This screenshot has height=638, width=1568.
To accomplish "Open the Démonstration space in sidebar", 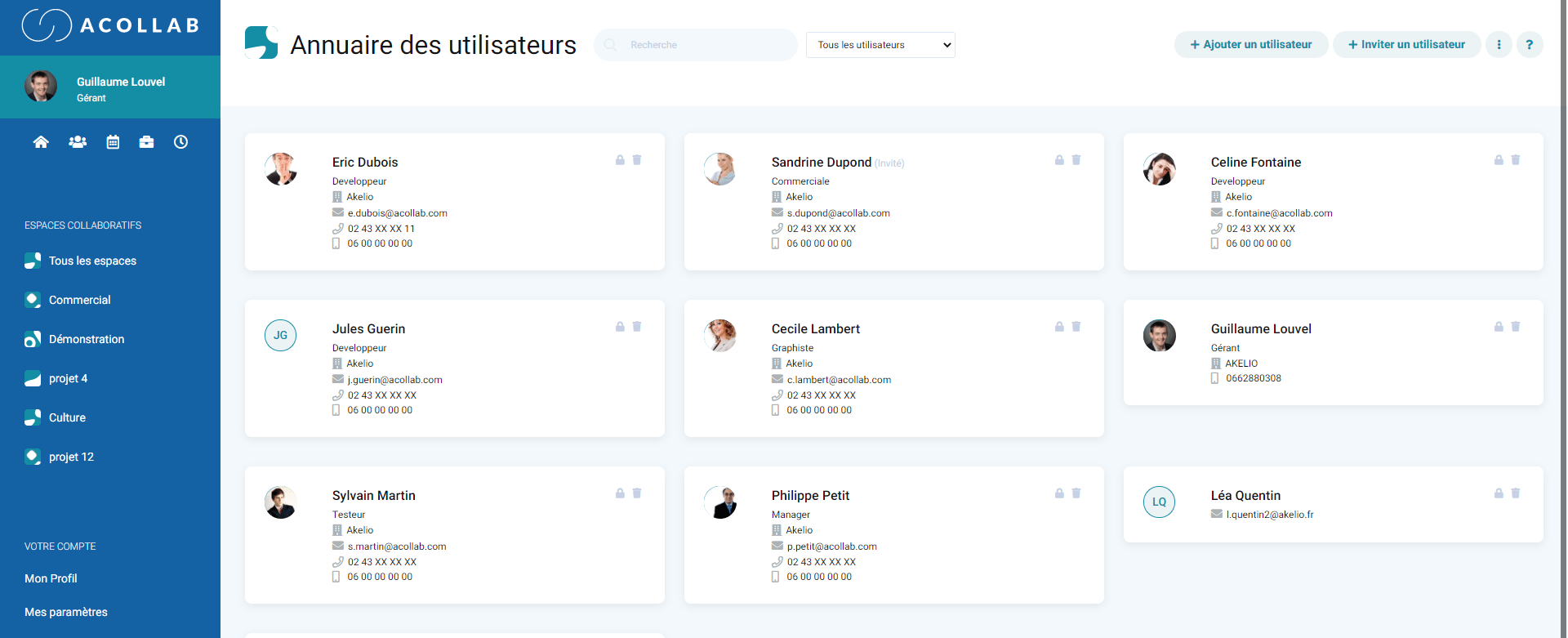I will tap(87, 339).
